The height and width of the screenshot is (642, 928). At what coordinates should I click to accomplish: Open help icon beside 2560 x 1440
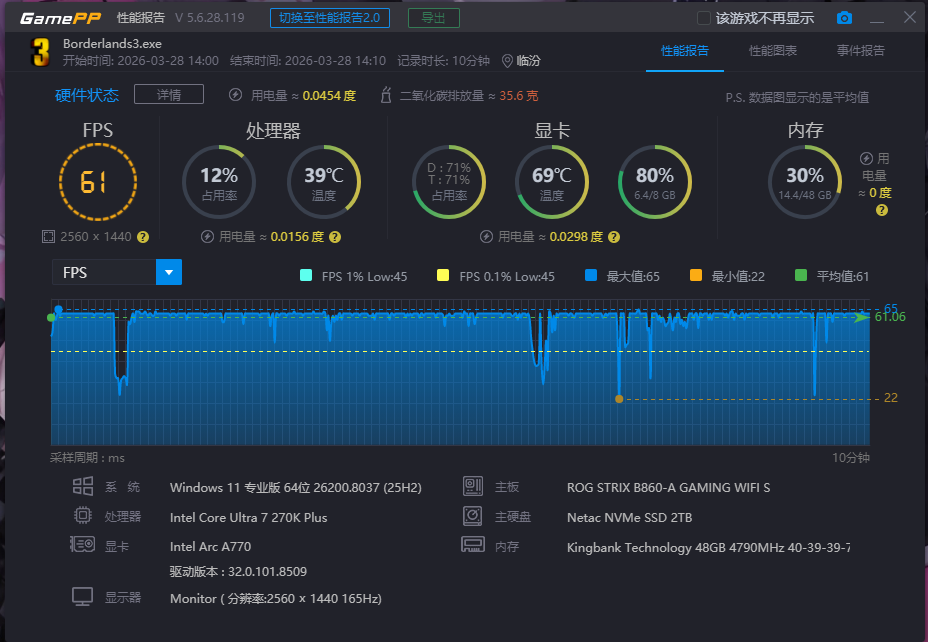coord(143,237)
